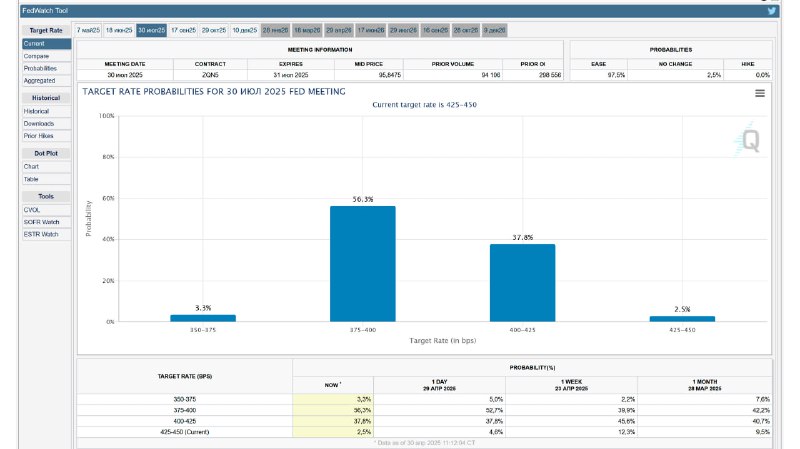Screen dimensions: 800x449
Task: Click the 3.3% bar for 350-375
Action: point(203,318)
